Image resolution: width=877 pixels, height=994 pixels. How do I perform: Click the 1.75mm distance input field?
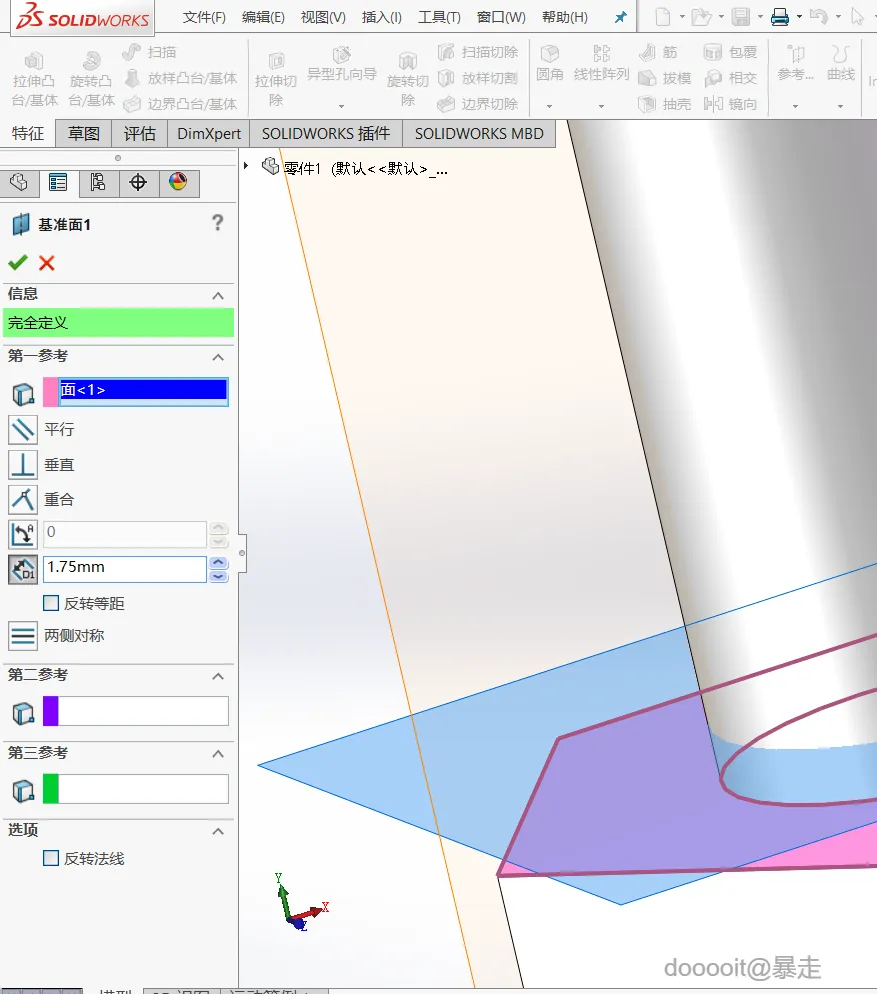coord(124,568)
